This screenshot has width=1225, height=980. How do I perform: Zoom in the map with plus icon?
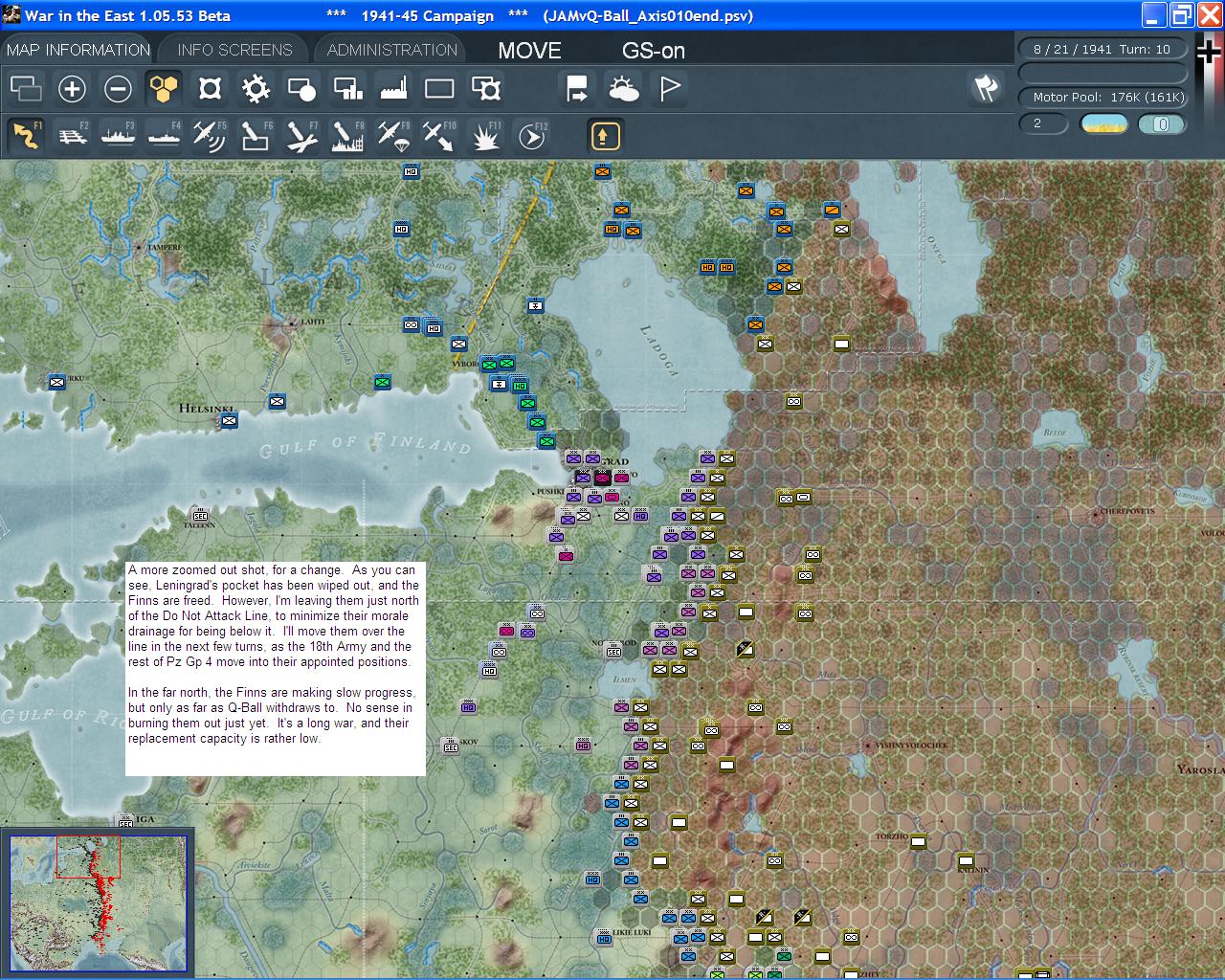point(72,89)
